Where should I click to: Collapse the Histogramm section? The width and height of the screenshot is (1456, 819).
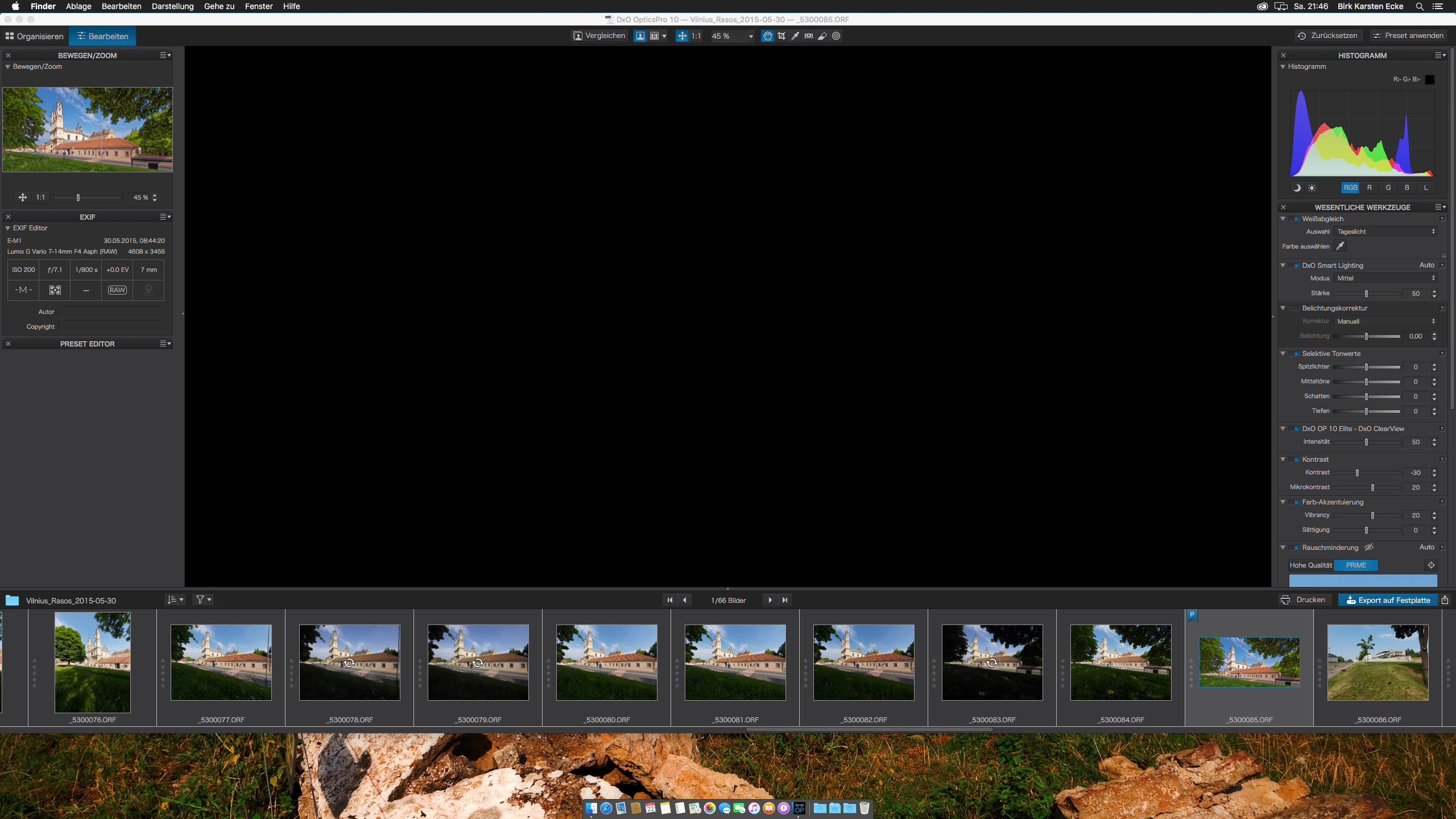point(1283,67)
